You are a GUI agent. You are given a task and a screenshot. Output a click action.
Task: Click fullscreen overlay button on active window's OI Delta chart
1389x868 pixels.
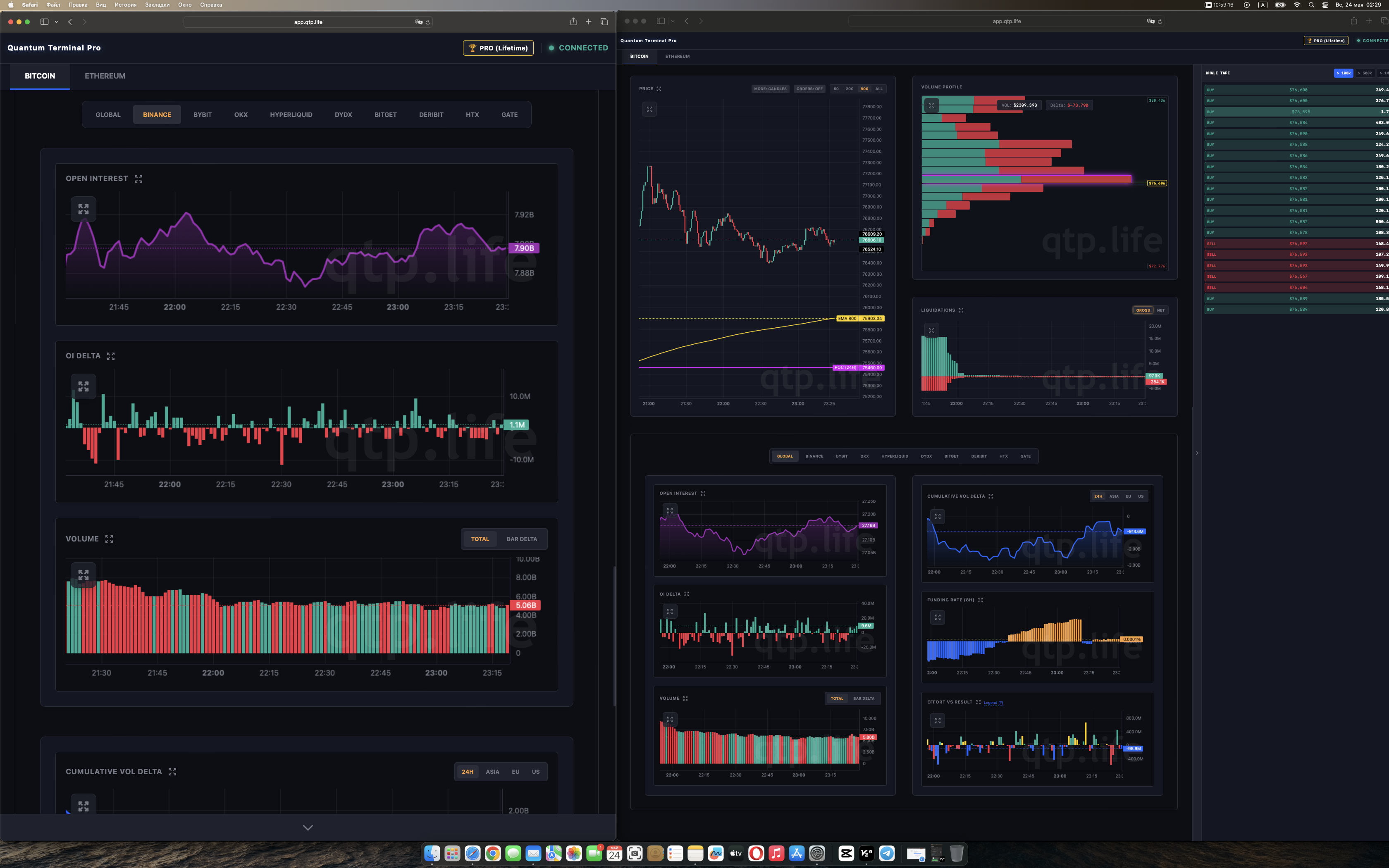click(83, 386)
